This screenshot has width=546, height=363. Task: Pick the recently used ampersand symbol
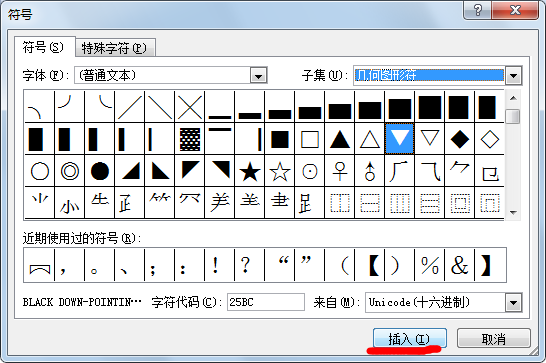click(459, 265)
